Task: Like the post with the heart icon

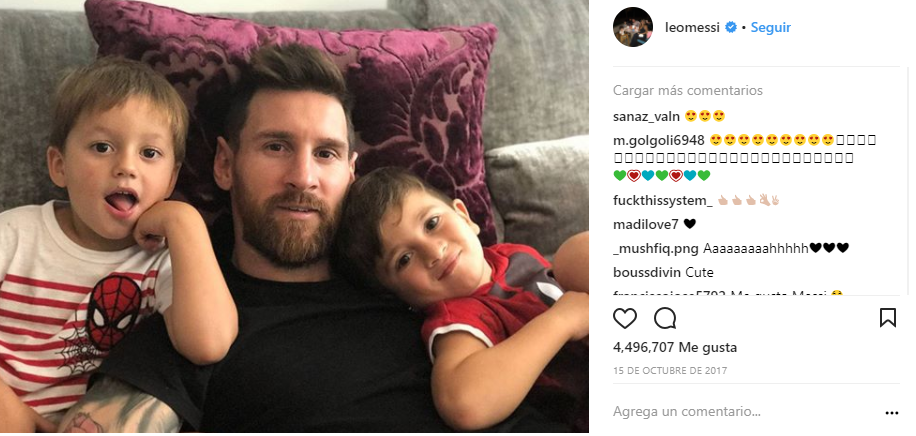Action: [625, 318]
